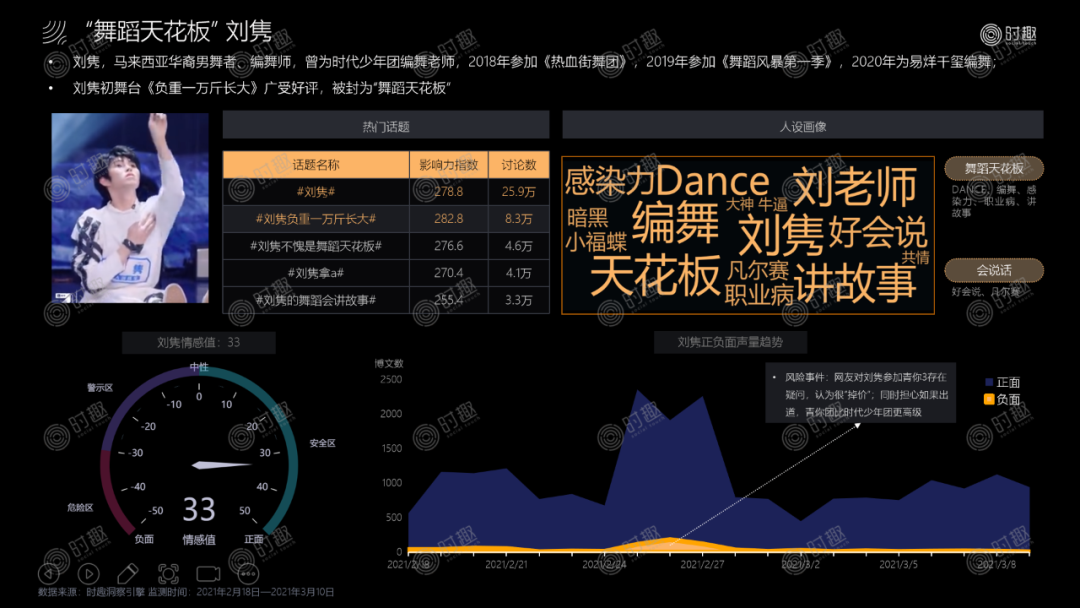Select the back arrow icon in bottom toolbar
This screenshot has width=1080, height=608.
[x=48, y=573]
